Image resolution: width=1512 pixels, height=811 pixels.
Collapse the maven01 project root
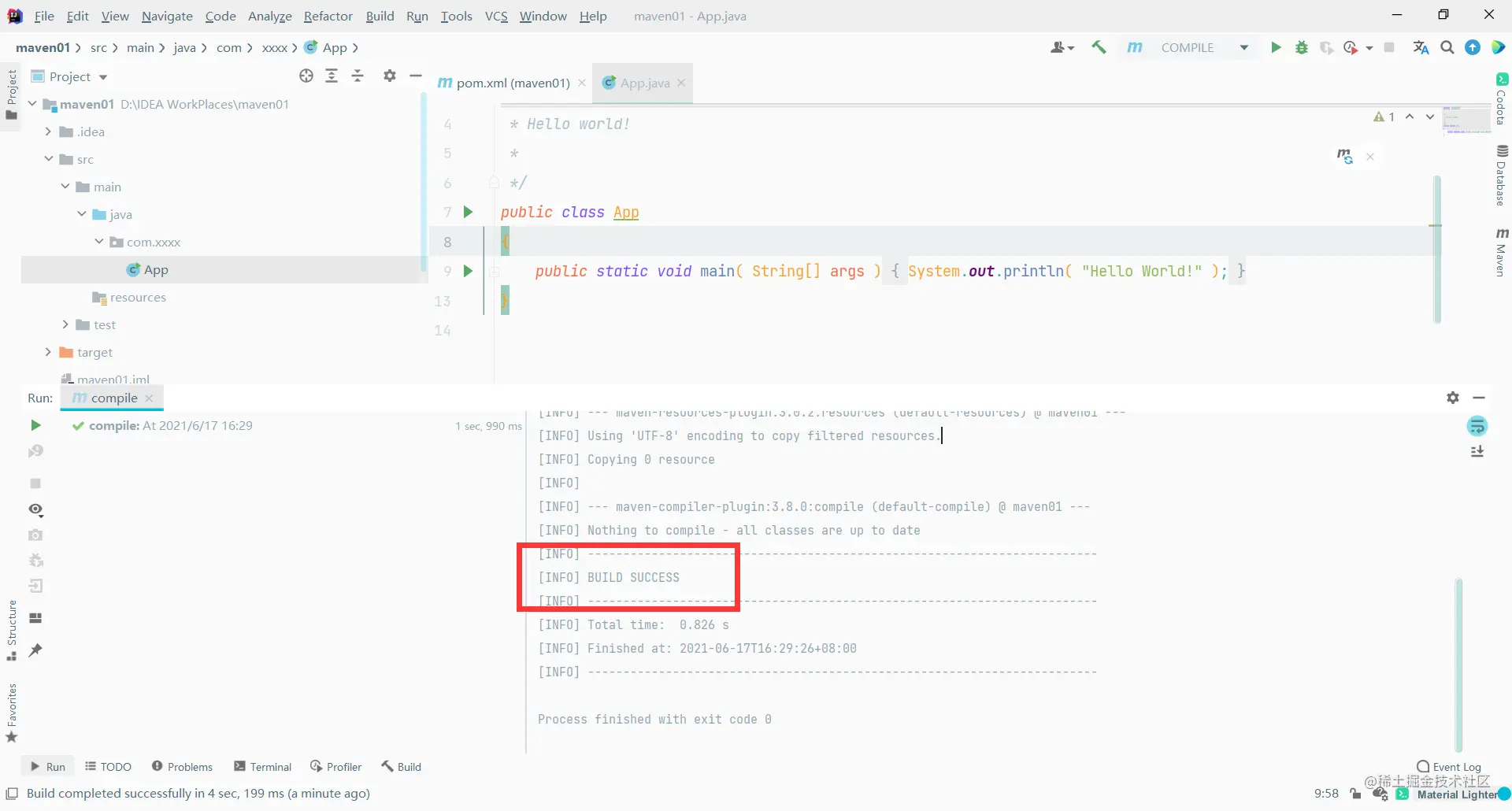click(32, 103)
